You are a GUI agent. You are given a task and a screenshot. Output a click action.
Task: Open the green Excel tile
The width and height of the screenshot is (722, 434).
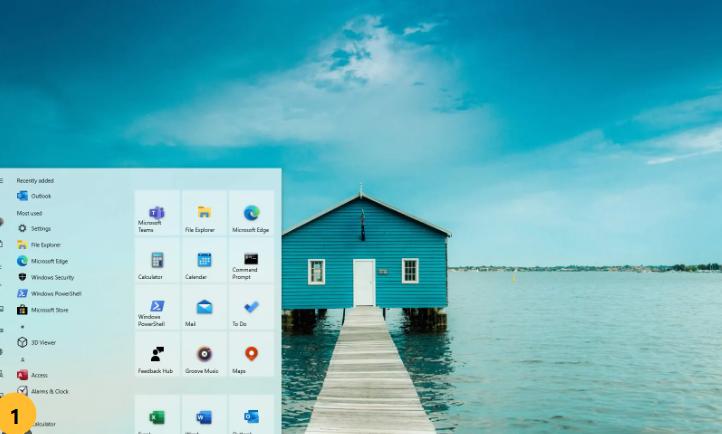point(157,414)
